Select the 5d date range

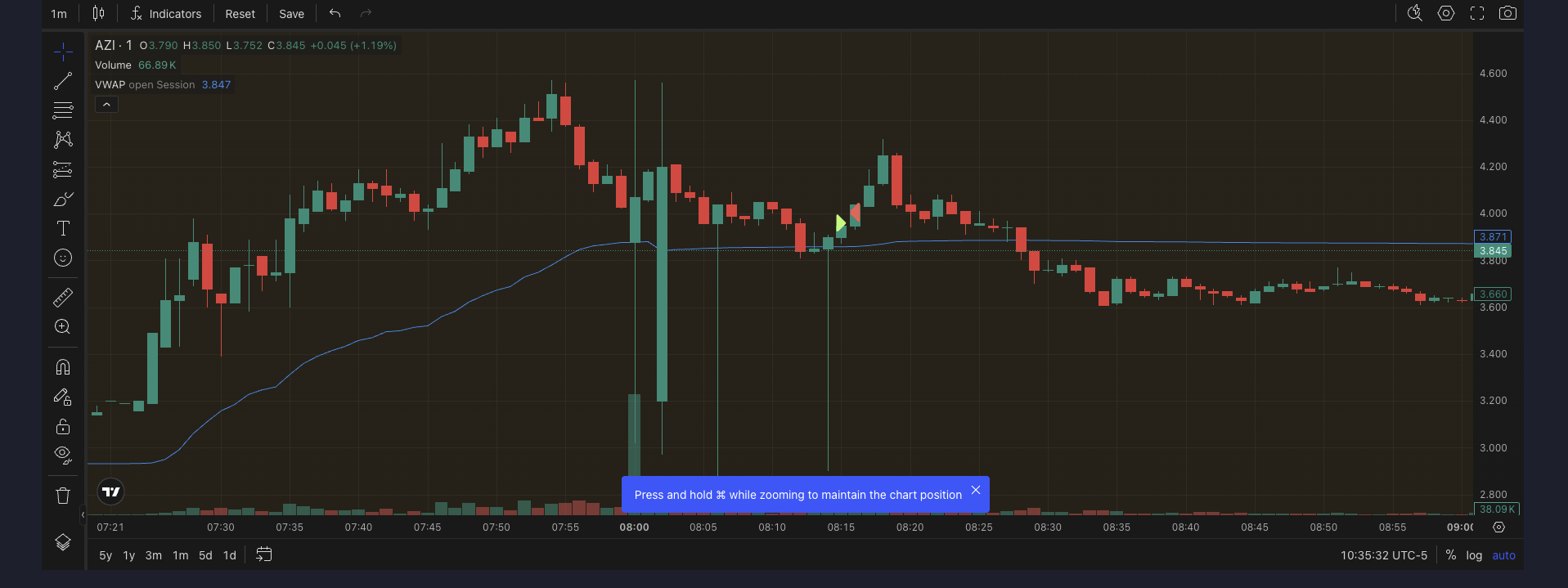[x=205, y=555]
